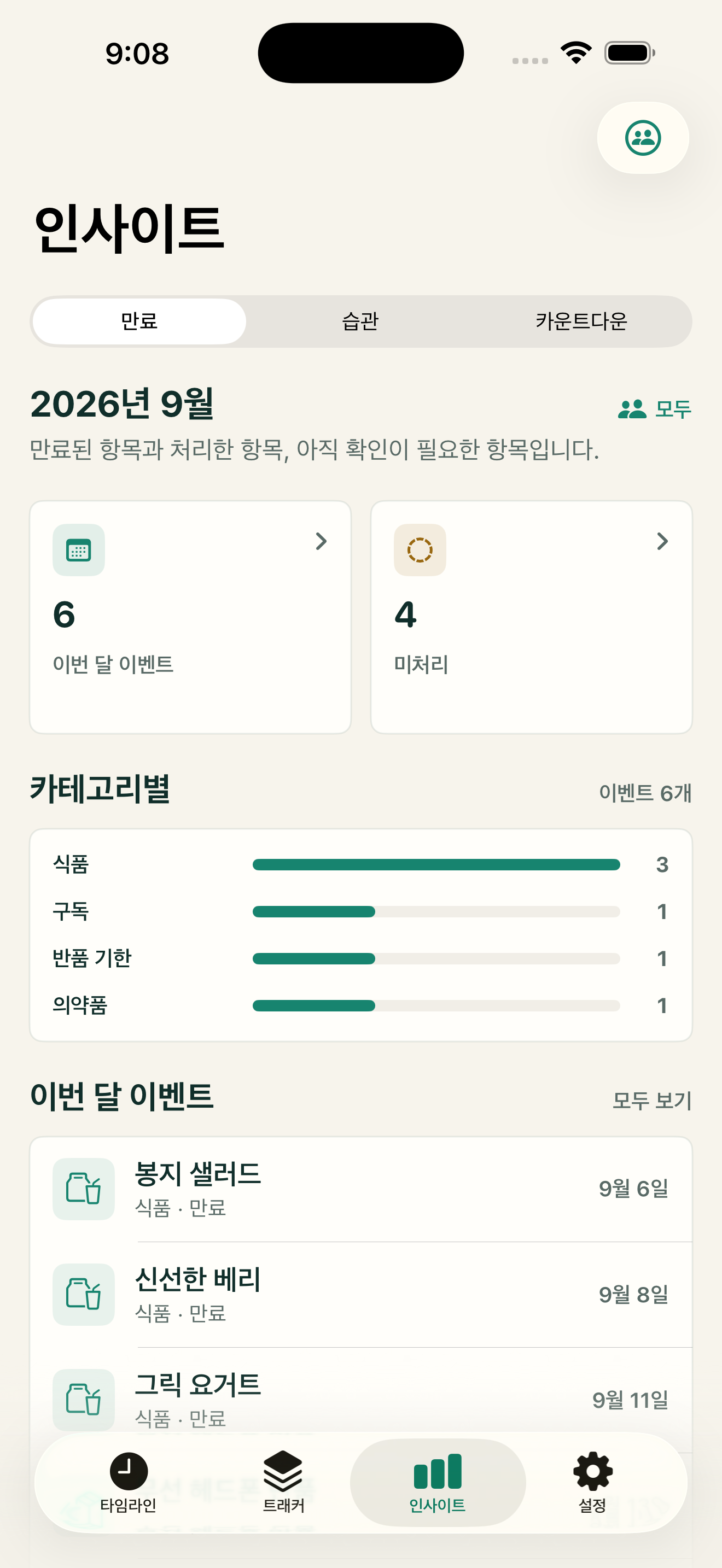Tap the Wi-Fi status icon
722x1568 pixels.
[576, 52]
